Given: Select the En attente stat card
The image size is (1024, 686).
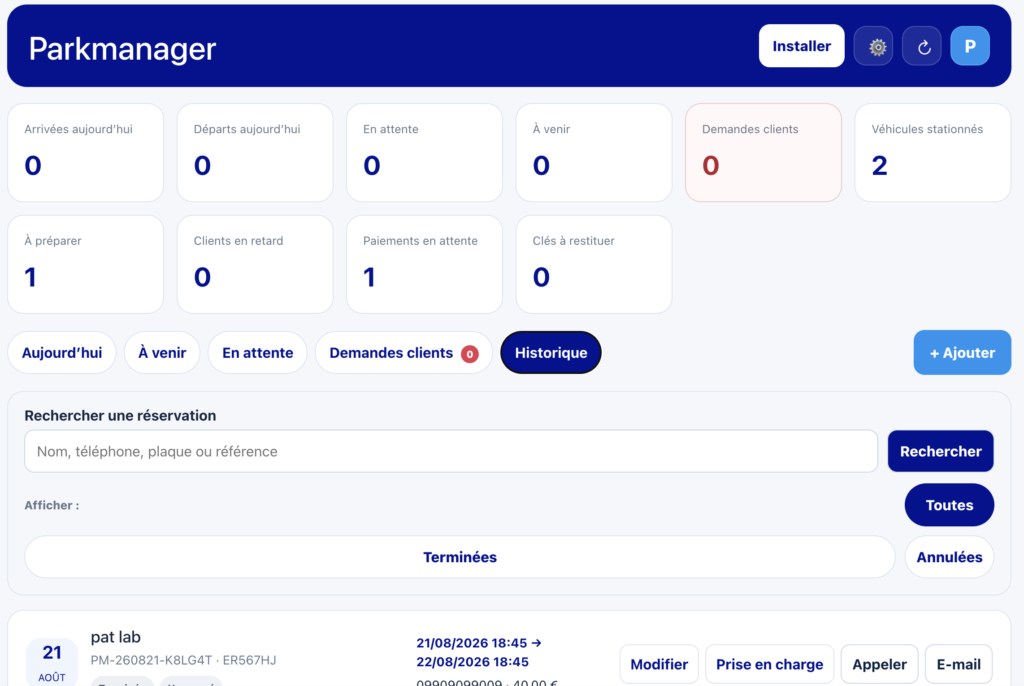Looking at the screenshot, I should [424, 153].
